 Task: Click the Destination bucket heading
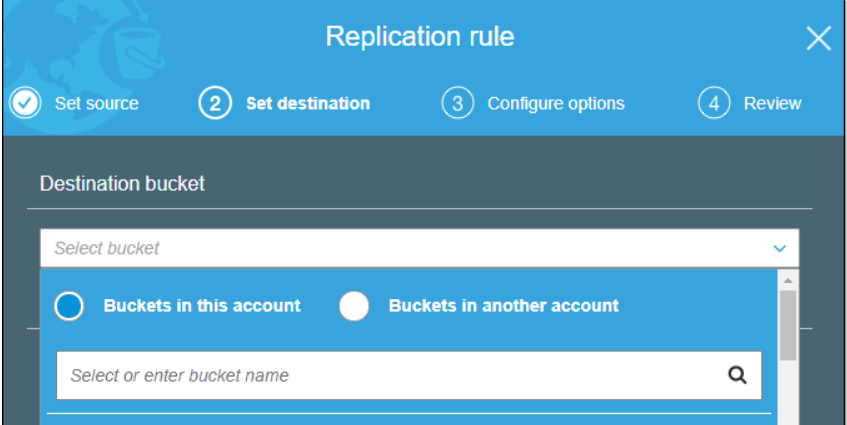(122, 184)
